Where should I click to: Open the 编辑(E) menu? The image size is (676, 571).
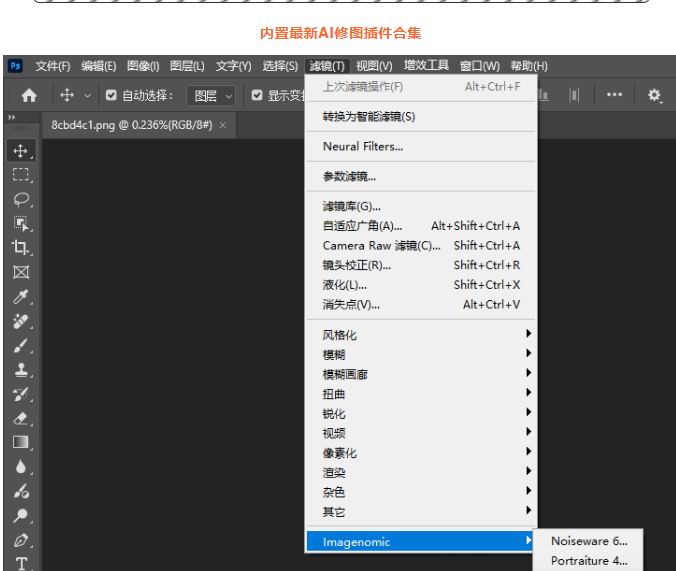coord(99,66)
